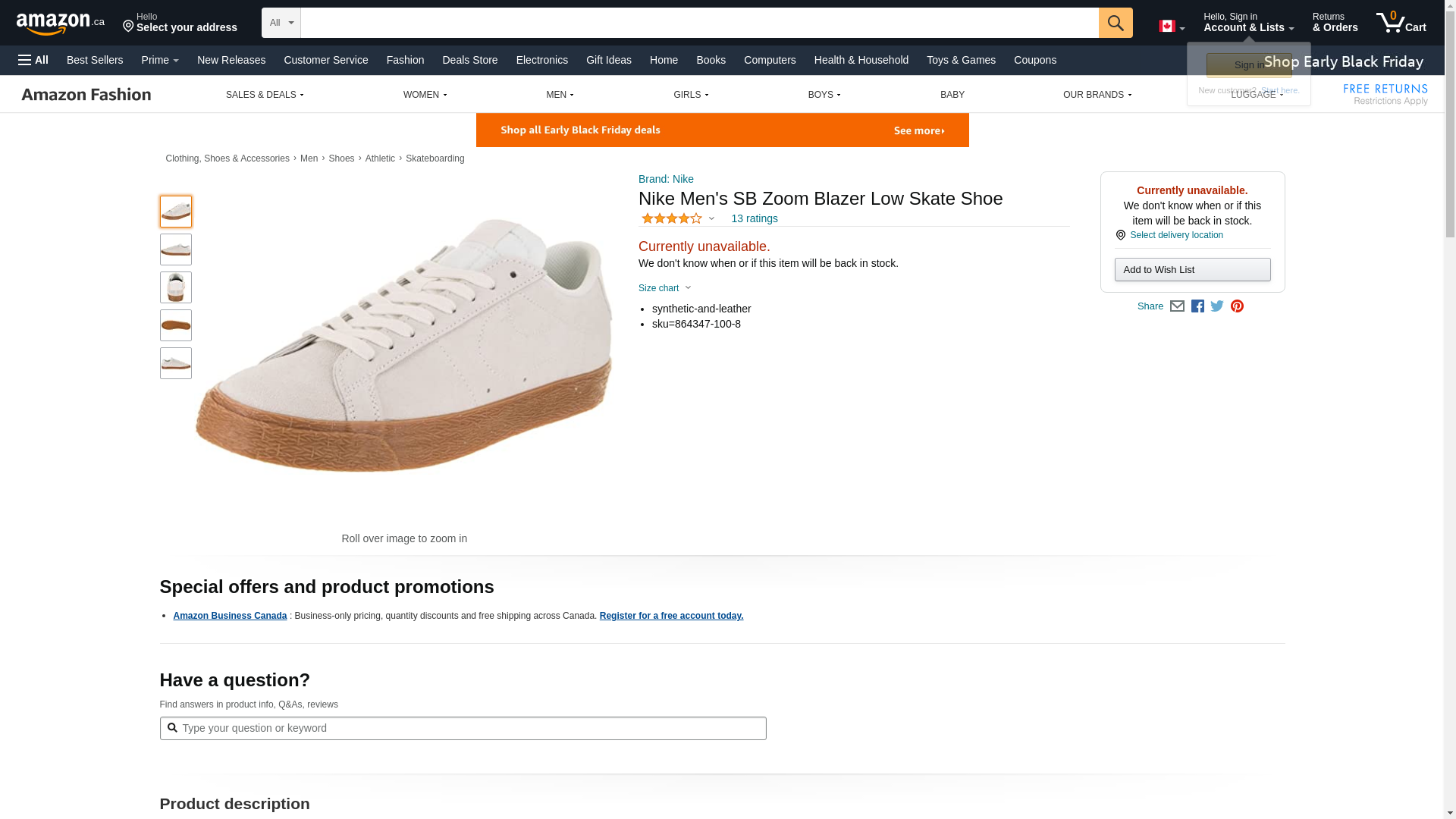Open the WOMEN fashion menu
The height and width of the screenshot is (819, 1456).
tap(425, 95)
